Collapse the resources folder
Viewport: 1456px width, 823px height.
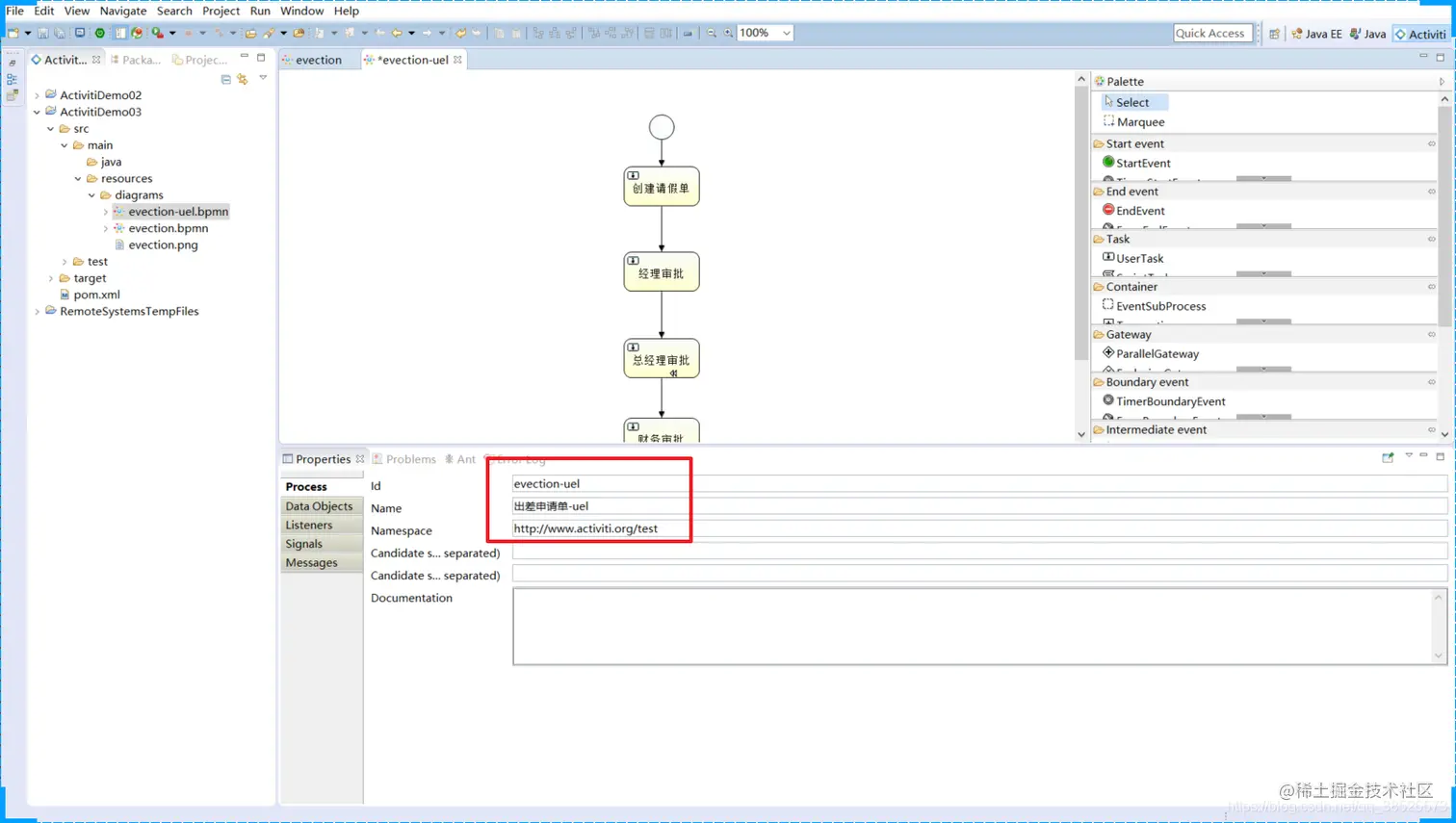point(79,178)
